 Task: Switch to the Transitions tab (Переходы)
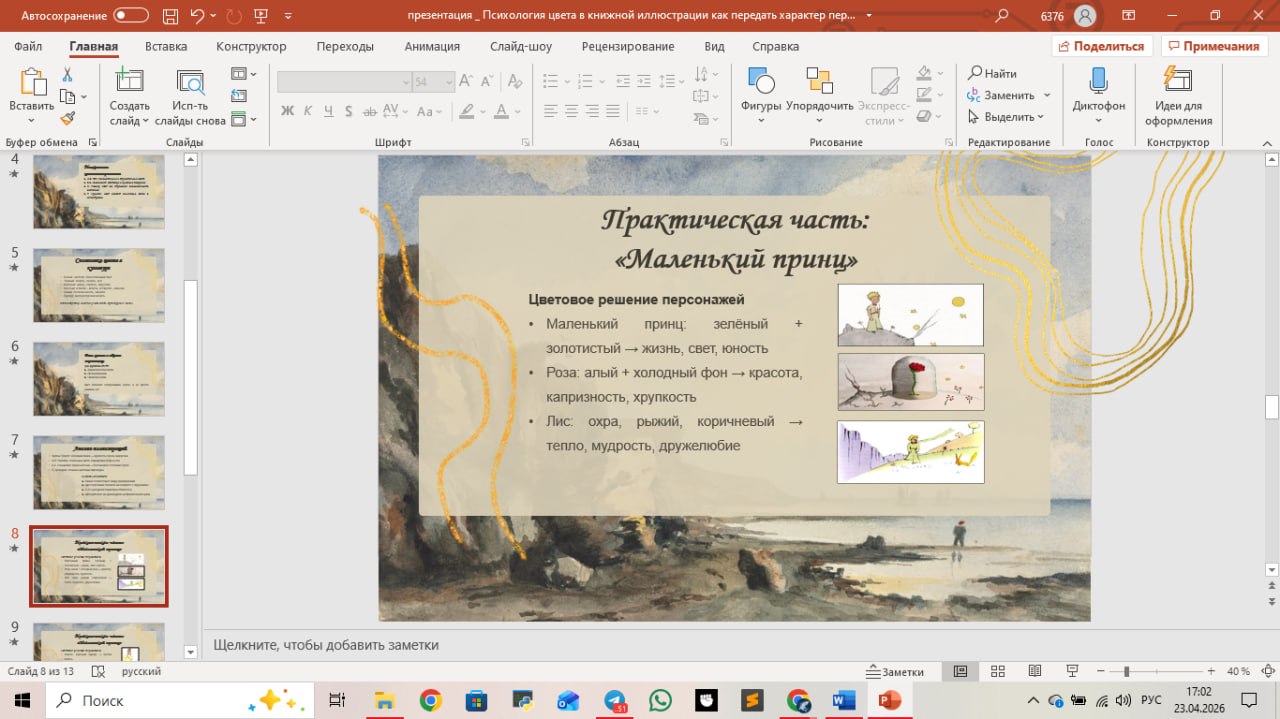click(x=345, y=46)
